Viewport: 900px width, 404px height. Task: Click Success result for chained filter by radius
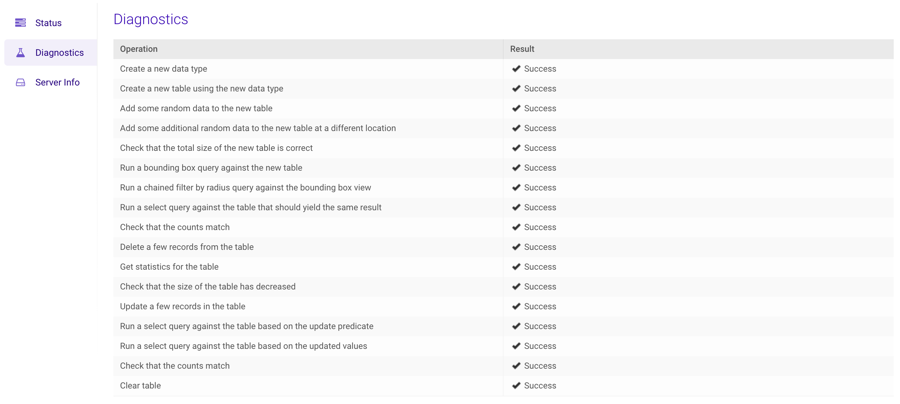pyautogui.click(x=540, y=188)
